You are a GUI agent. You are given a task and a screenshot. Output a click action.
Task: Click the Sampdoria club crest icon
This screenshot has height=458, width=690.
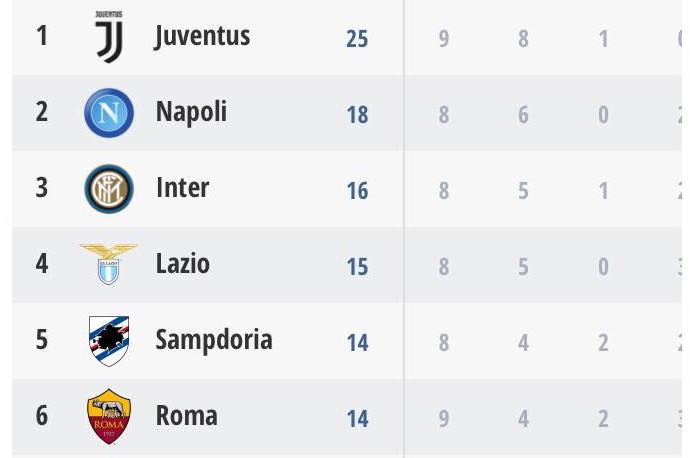(108, 340)
